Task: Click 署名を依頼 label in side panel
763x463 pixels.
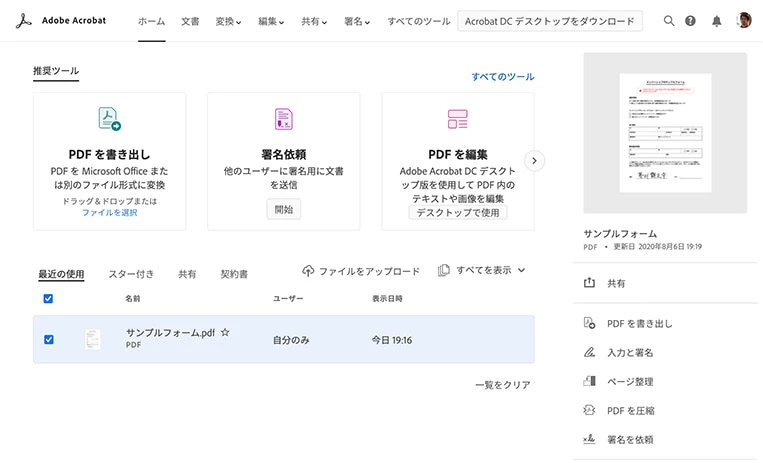Action: coord(630,440)
